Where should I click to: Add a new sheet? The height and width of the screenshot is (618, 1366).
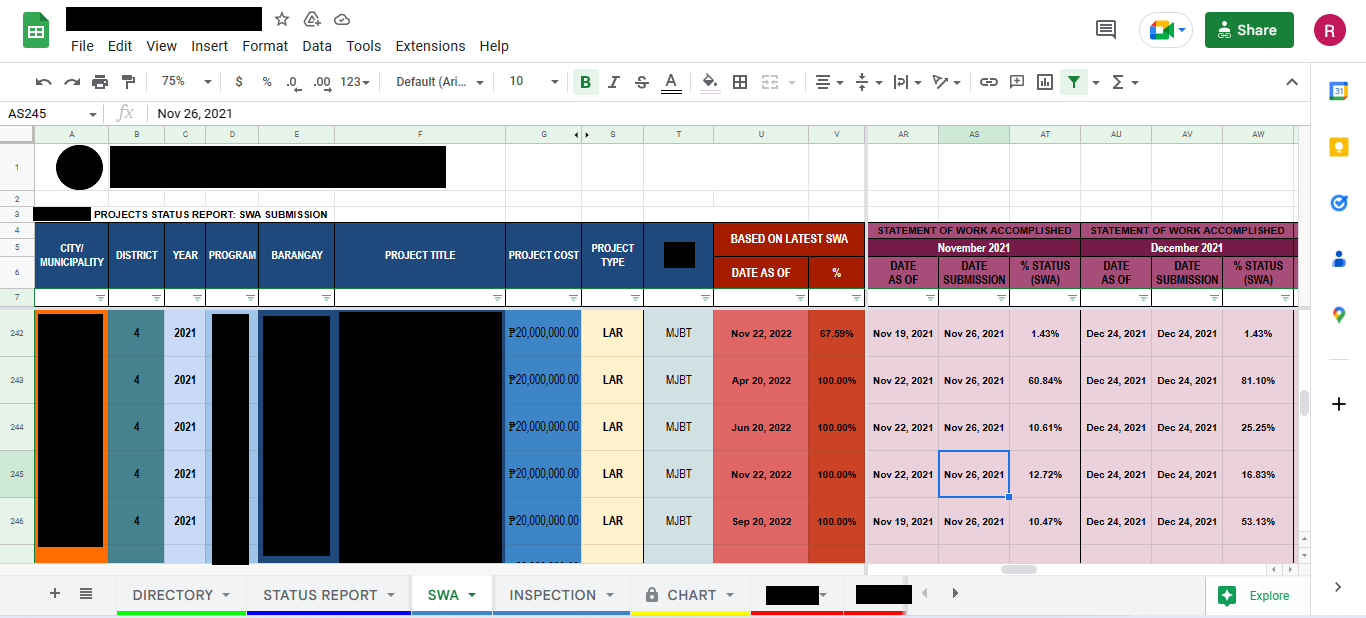[x=55, y=594]
